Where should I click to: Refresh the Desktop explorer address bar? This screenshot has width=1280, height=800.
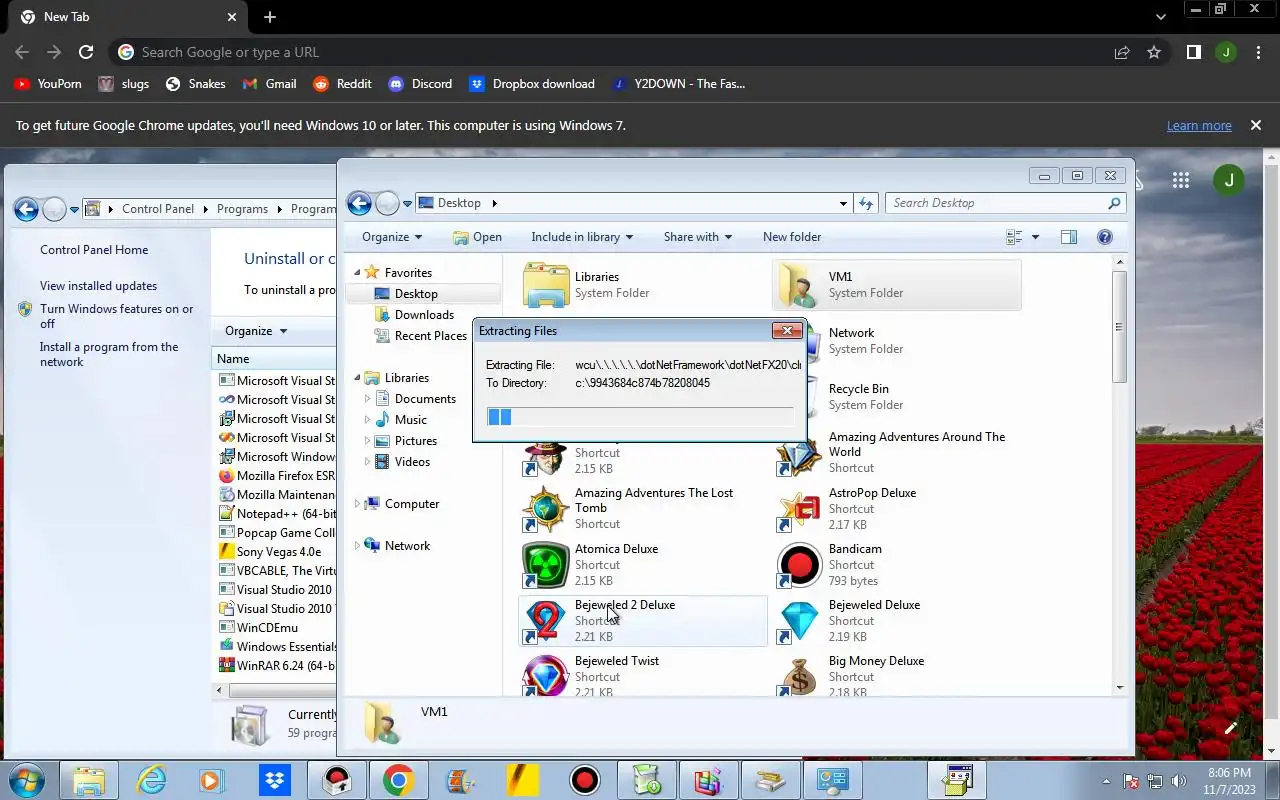tap(866, 203)
